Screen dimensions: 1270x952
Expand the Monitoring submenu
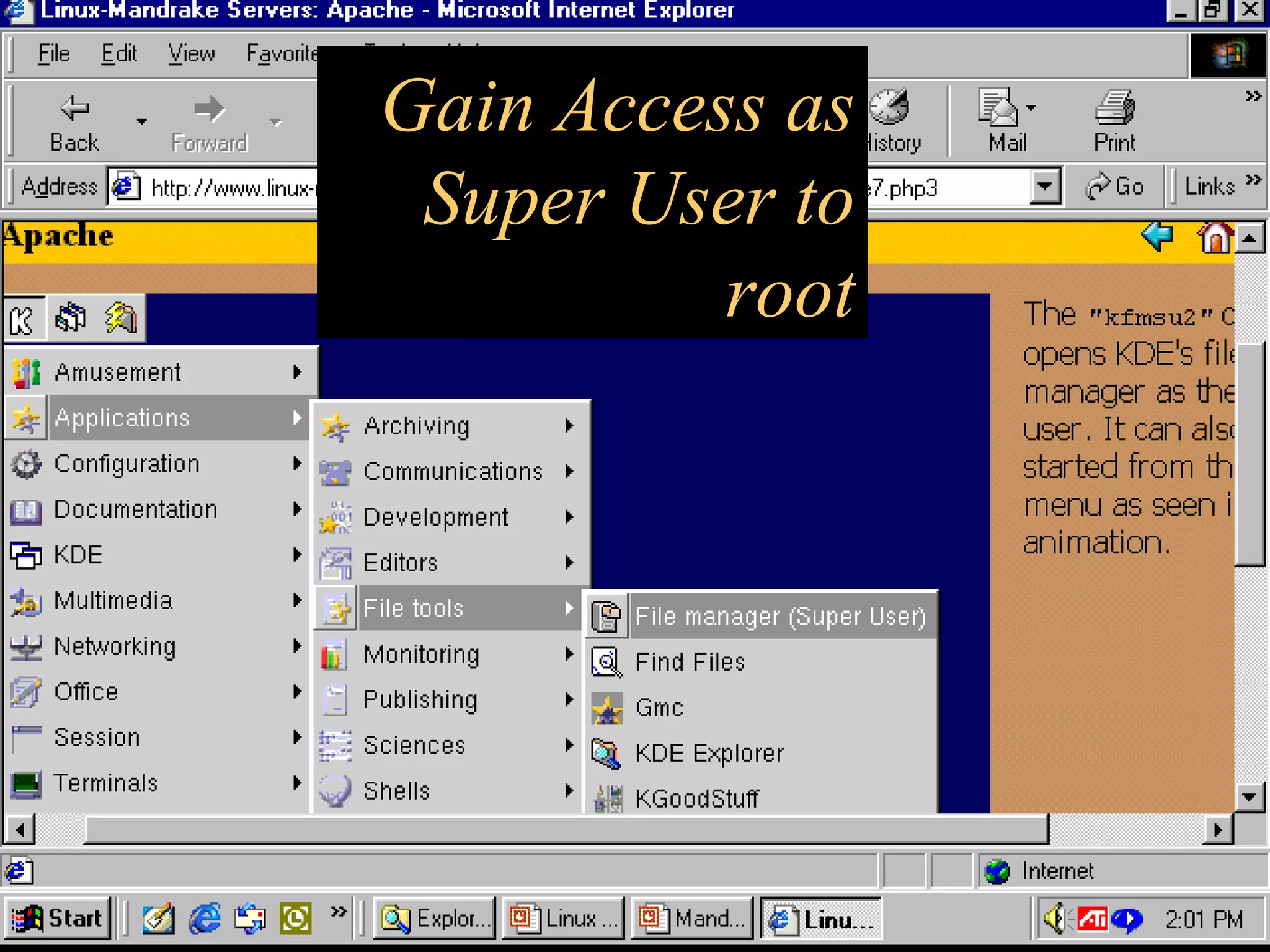pyautogui.click(x=449, y=654)
